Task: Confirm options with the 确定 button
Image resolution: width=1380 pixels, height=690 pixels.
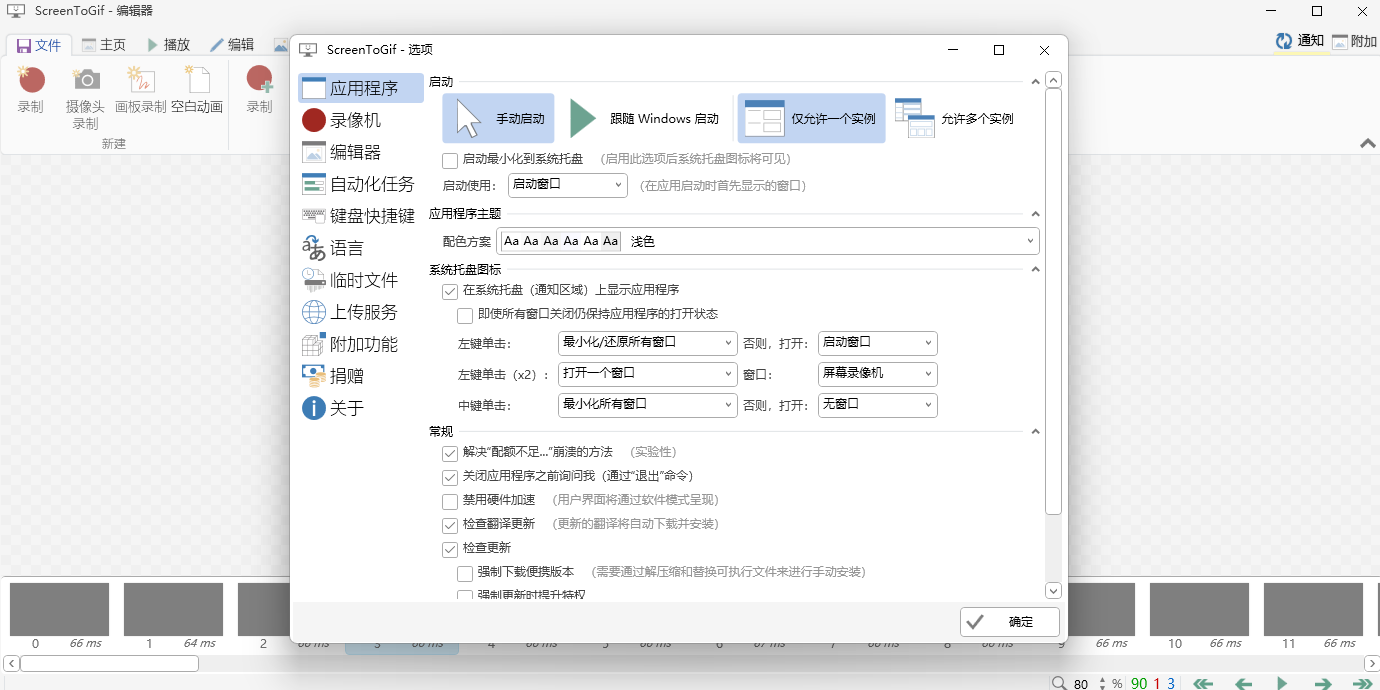Action: click(1010, 622)
